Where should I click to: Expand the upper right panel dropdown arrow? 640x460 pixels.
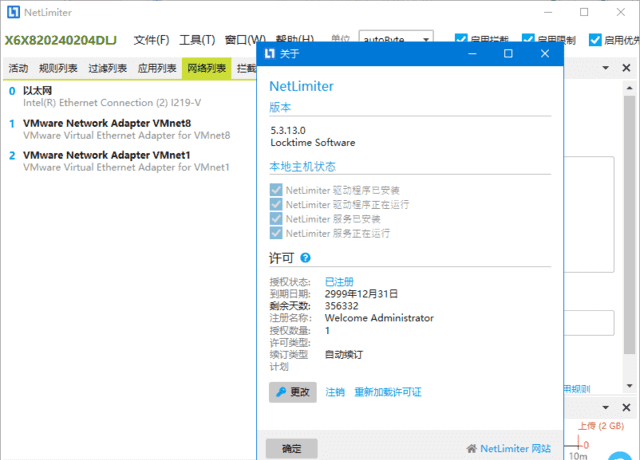pos(606,68)
